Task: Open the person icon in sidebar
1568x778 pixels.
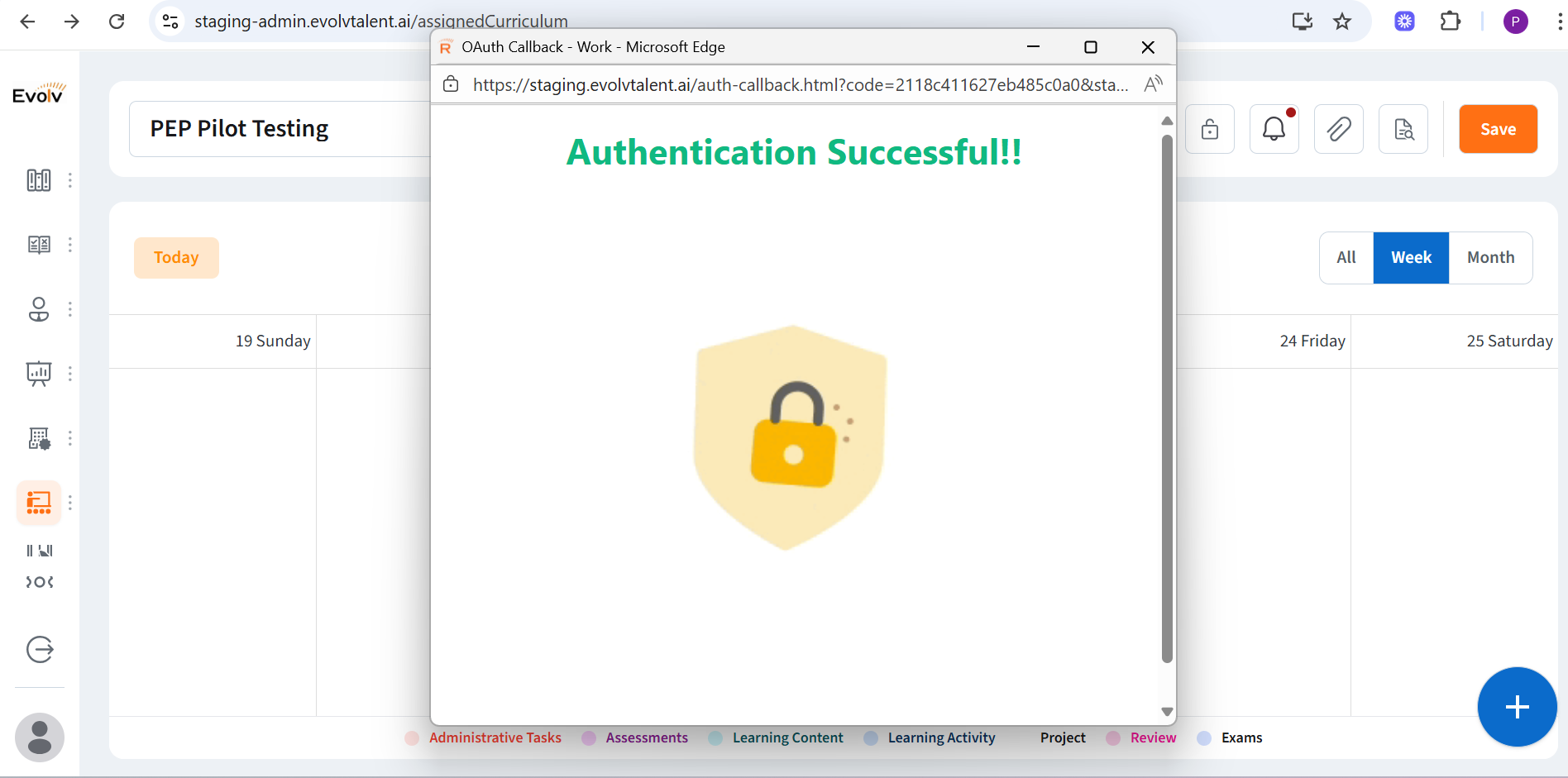Action: 39,309
